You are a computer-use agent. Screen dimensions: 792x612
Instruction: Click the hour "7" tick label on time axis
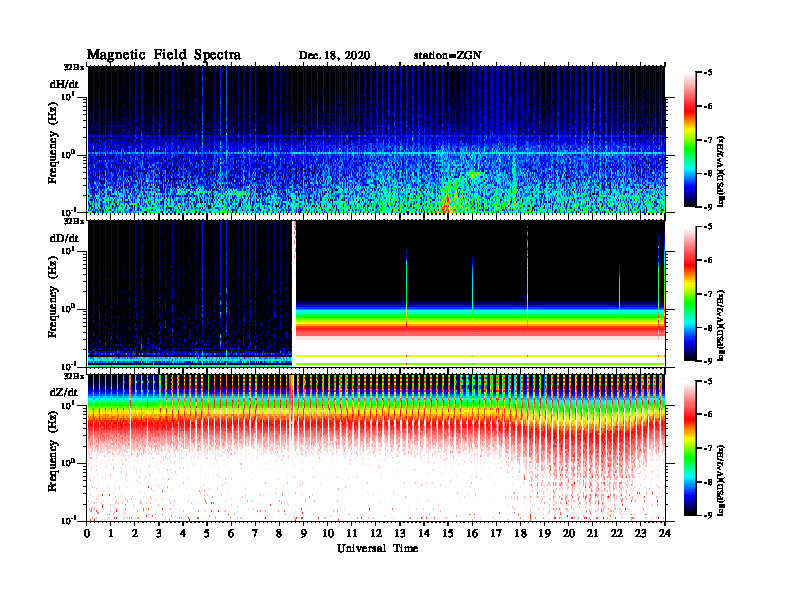255,533
